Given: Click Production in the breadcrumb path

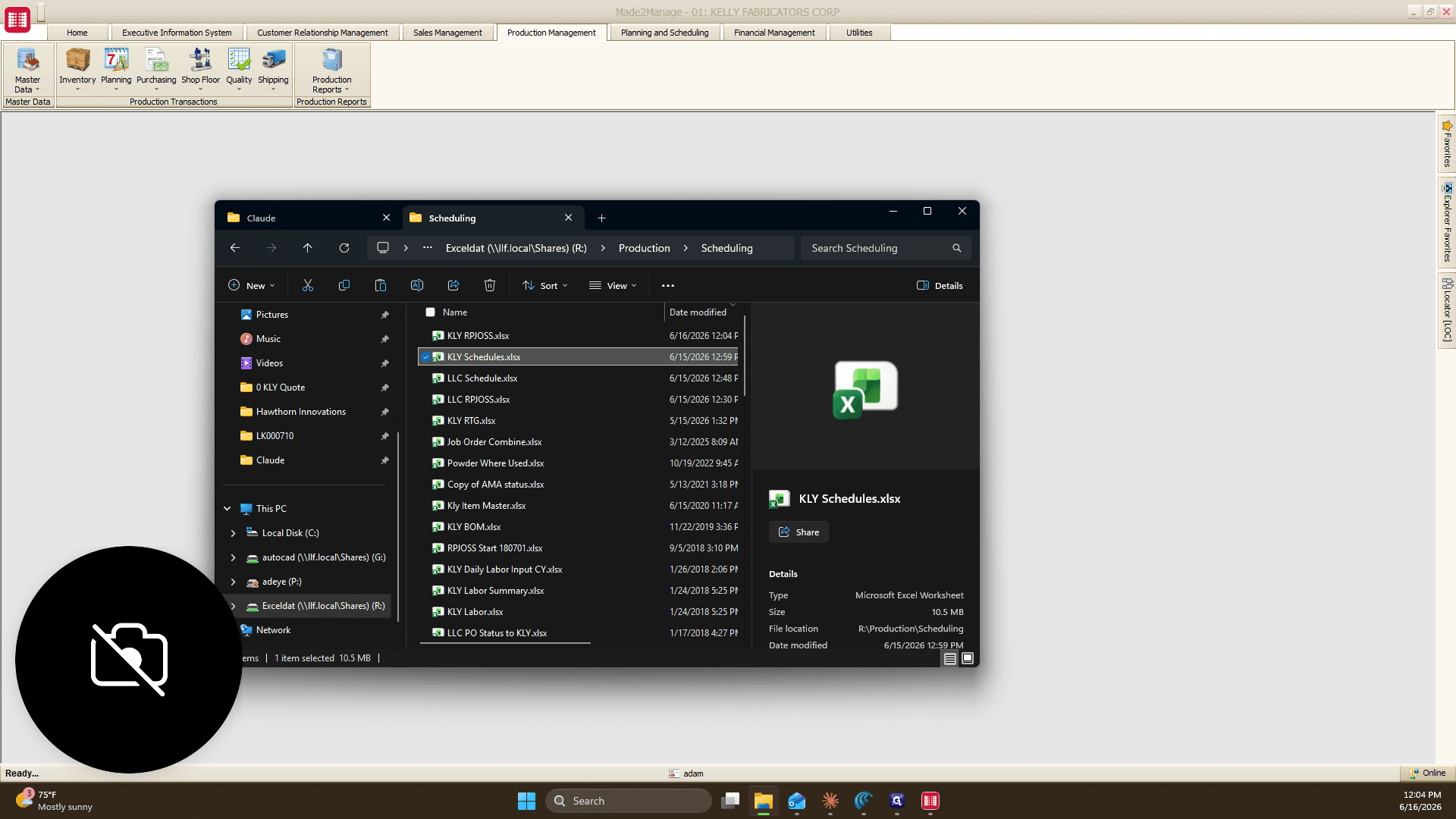Looking at the screenshot, I should coord(644,248).
